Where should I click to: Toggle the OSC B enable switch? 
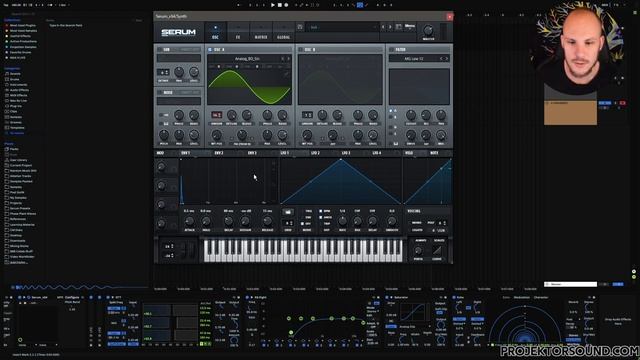click(301, 49)
